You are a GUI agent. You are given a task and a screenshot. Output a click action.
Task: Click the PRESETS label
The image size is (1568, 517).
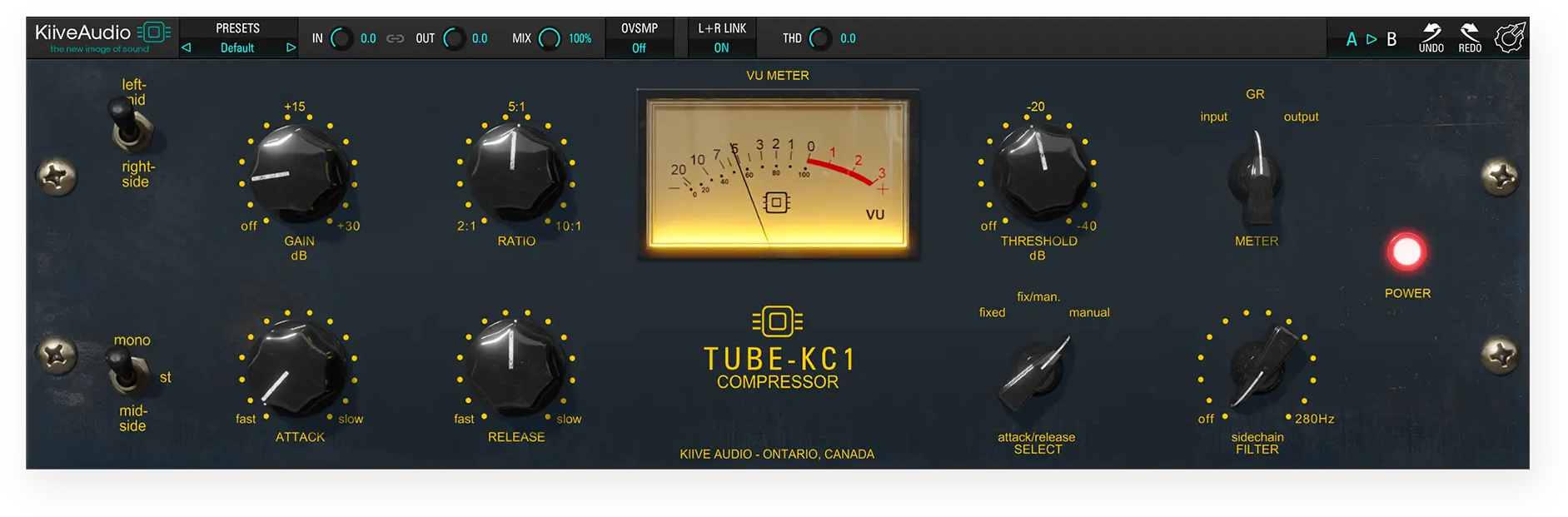(x=238, y=28)
